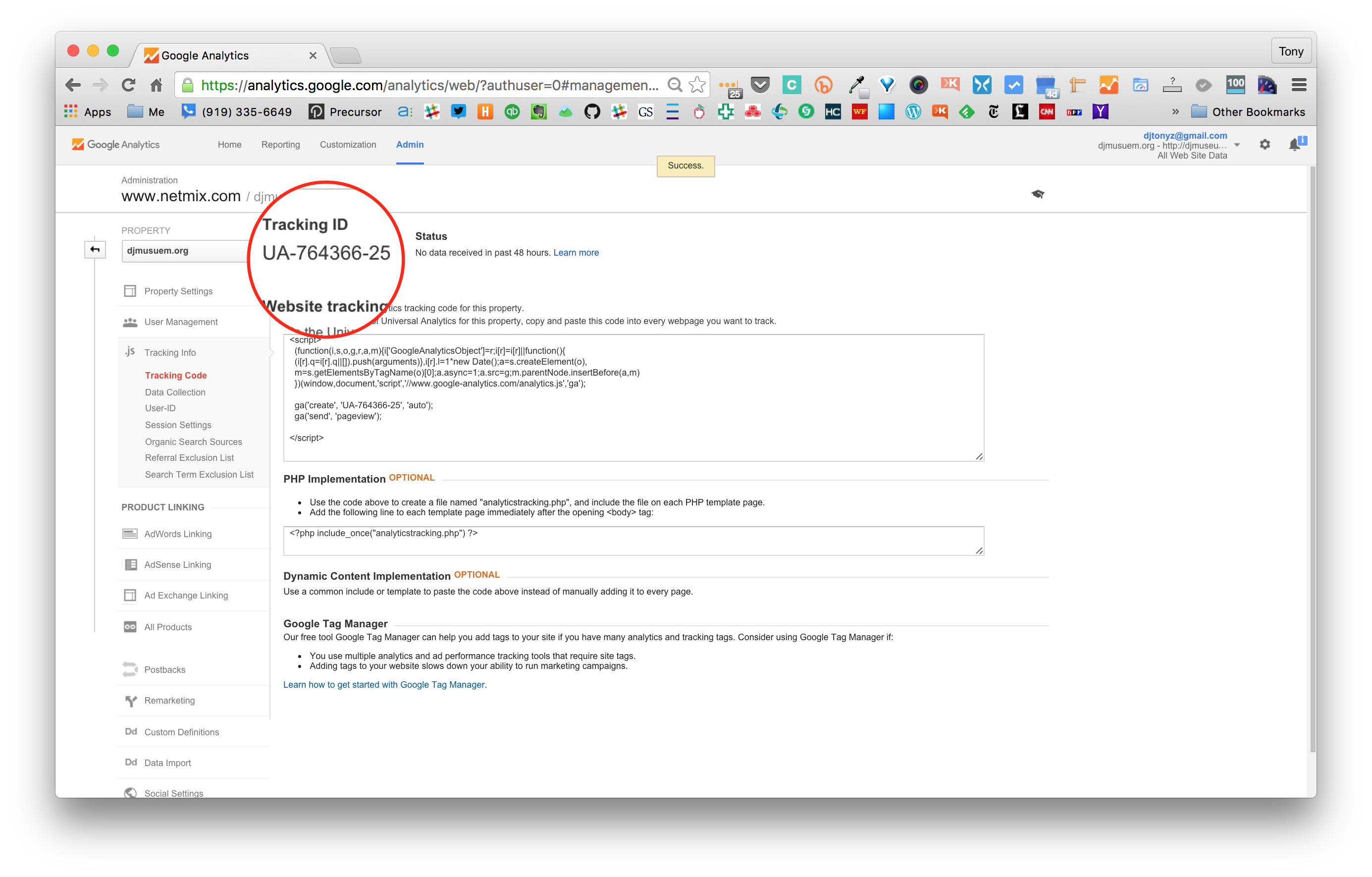Open the notifications bell icon
This screenshot has height=877, width=1372.
(1295, 145)
